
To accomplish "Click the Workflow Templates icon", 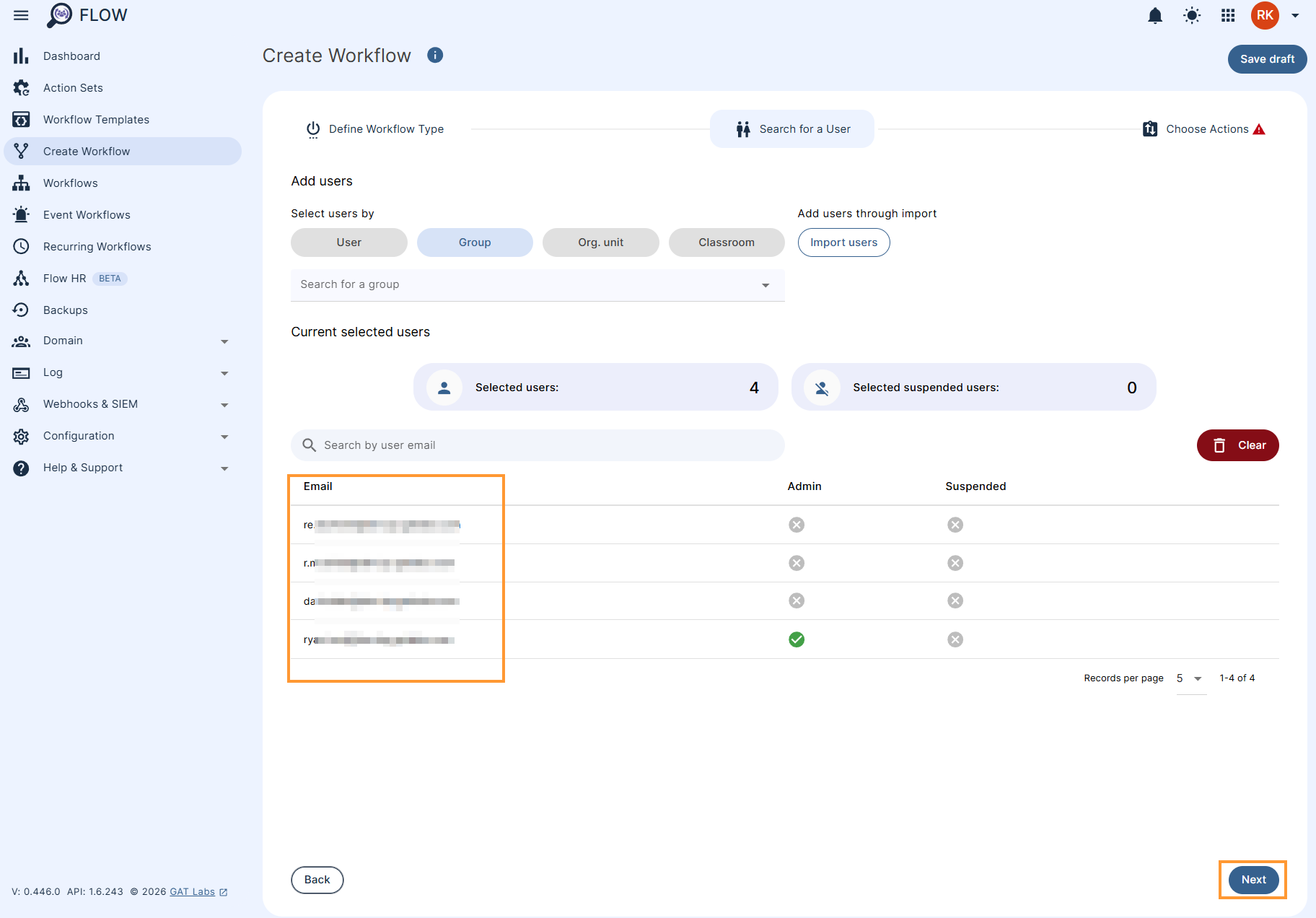I will [21, 120].
